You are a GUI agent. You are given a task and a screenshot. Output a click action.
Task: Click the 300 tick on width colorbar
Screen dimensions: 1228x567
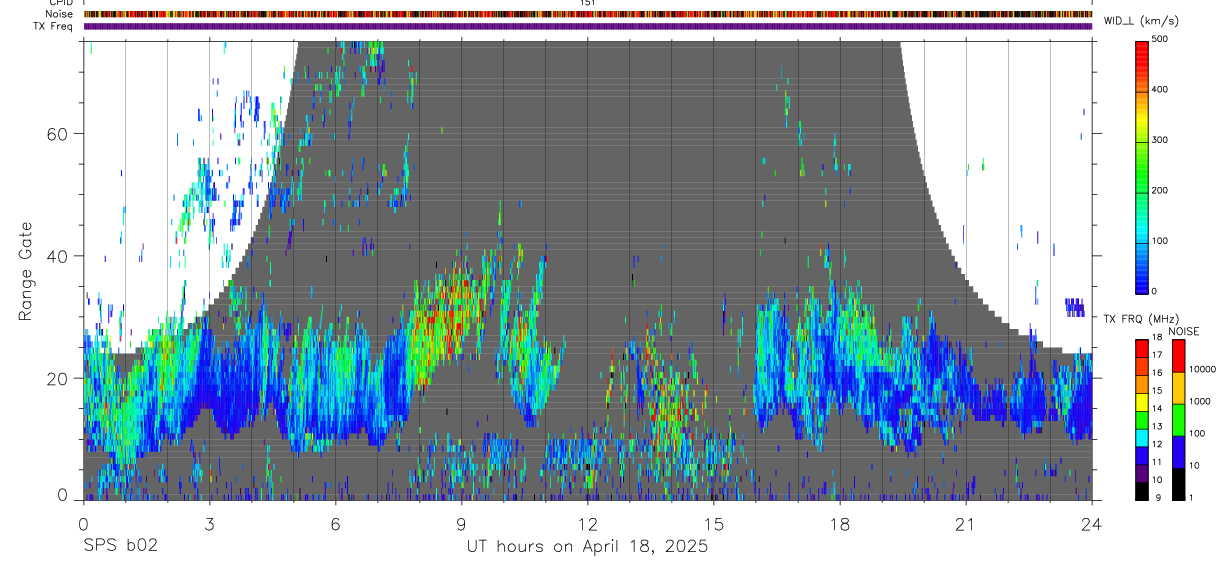click(1160, 140)
